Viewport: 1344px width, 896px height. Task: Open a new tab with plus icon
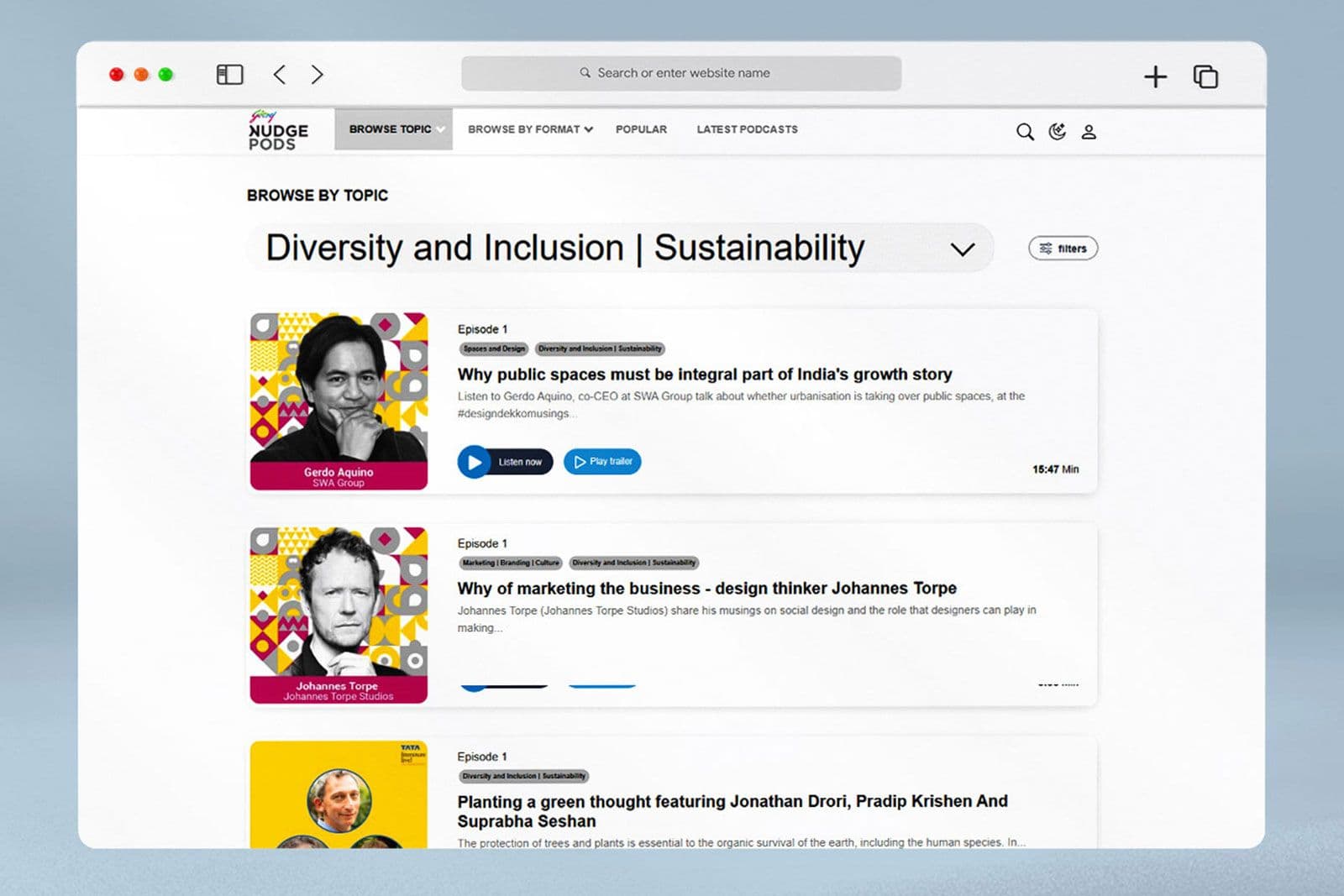pyautogui.click(x=1155, y=76)
